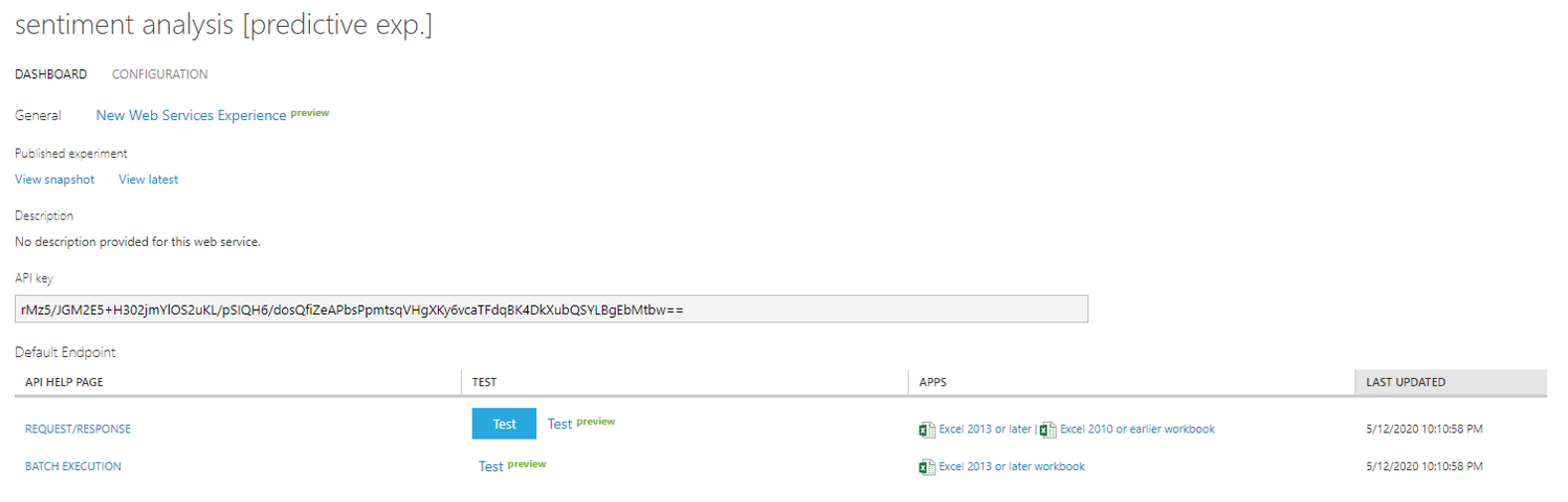The width and height of the screenshot is (1568, 502).
Task: Click the Apps column header
Action: [932, 382]
